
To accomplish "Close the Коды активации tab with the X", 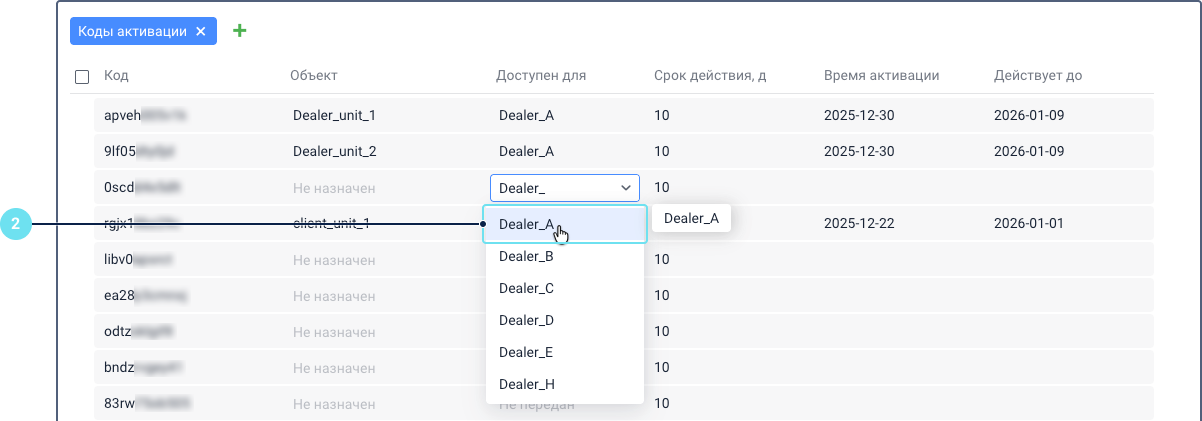I will click(201, 31).
